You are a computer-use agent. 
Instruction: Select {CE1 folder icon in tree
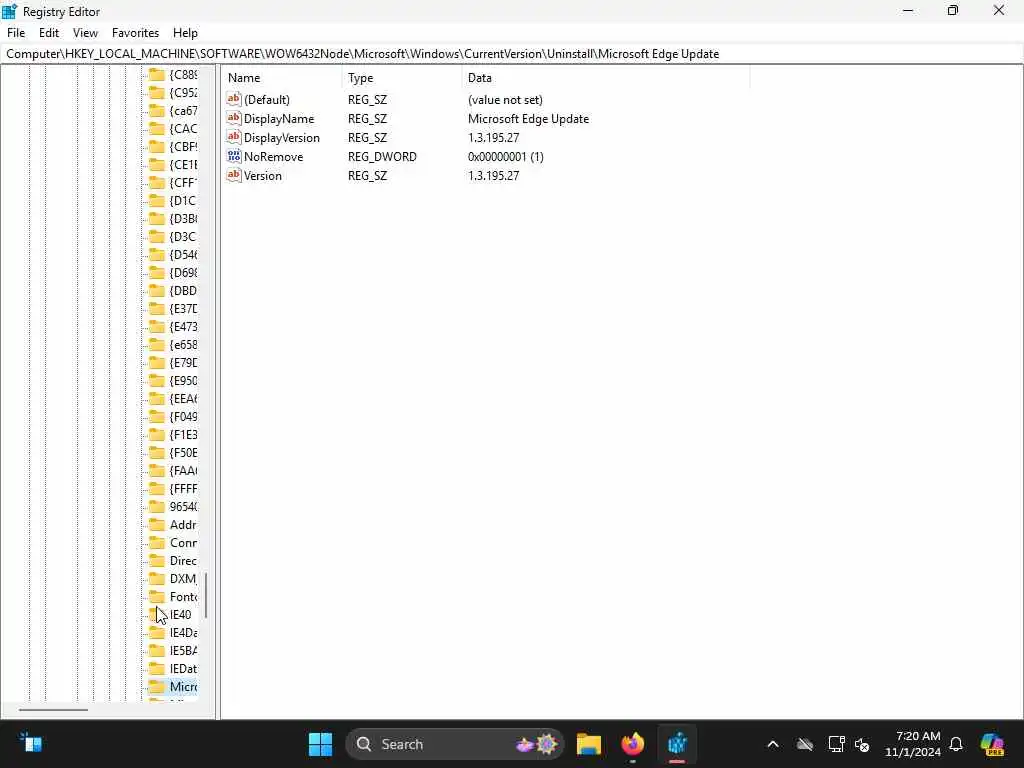coord(157,165)
